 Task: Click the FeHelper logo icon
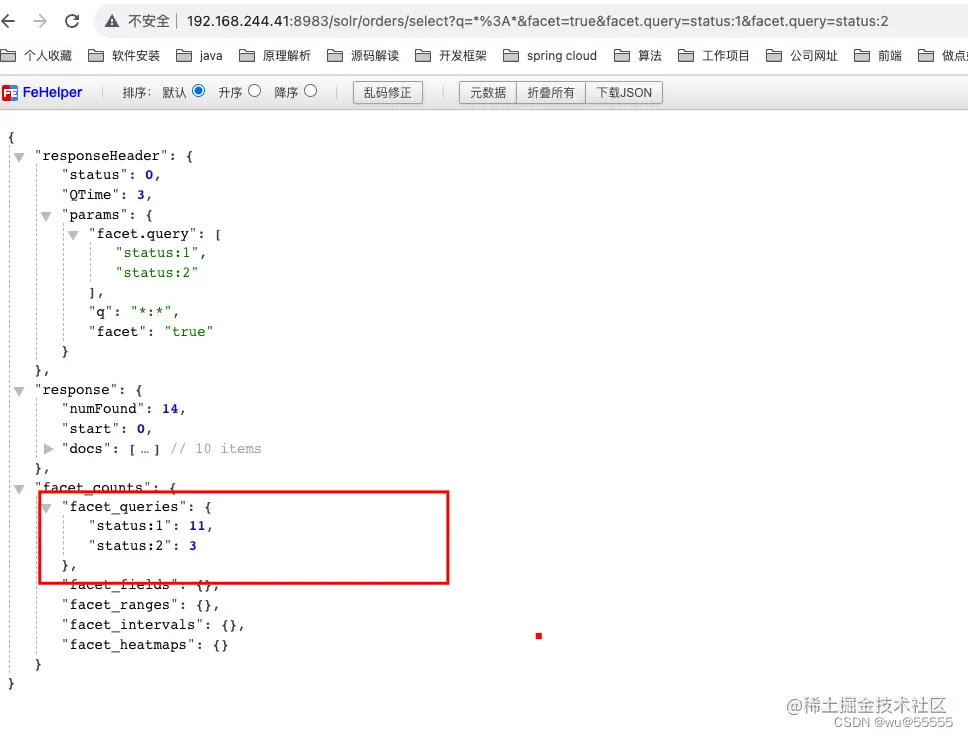point(10,93)
